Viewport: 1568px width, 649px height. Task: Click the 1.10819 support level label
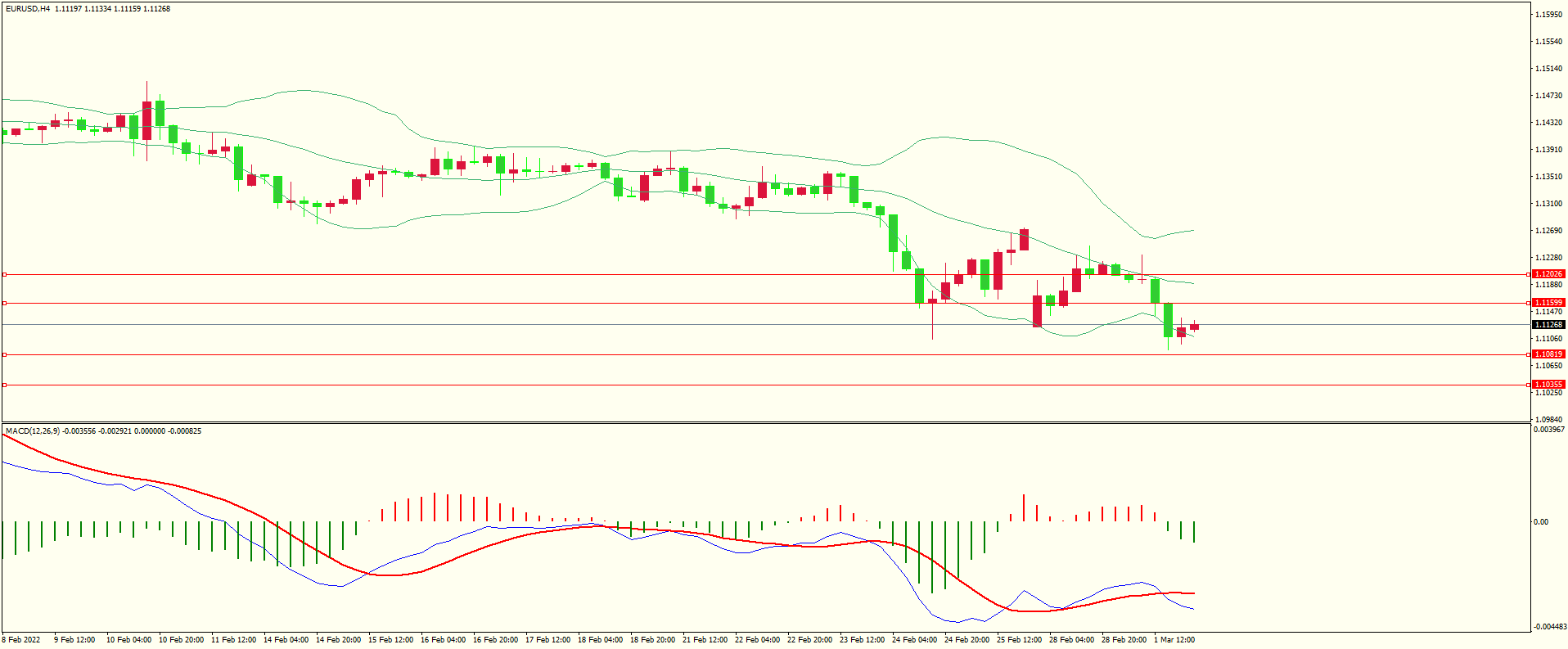[1548, 354]
